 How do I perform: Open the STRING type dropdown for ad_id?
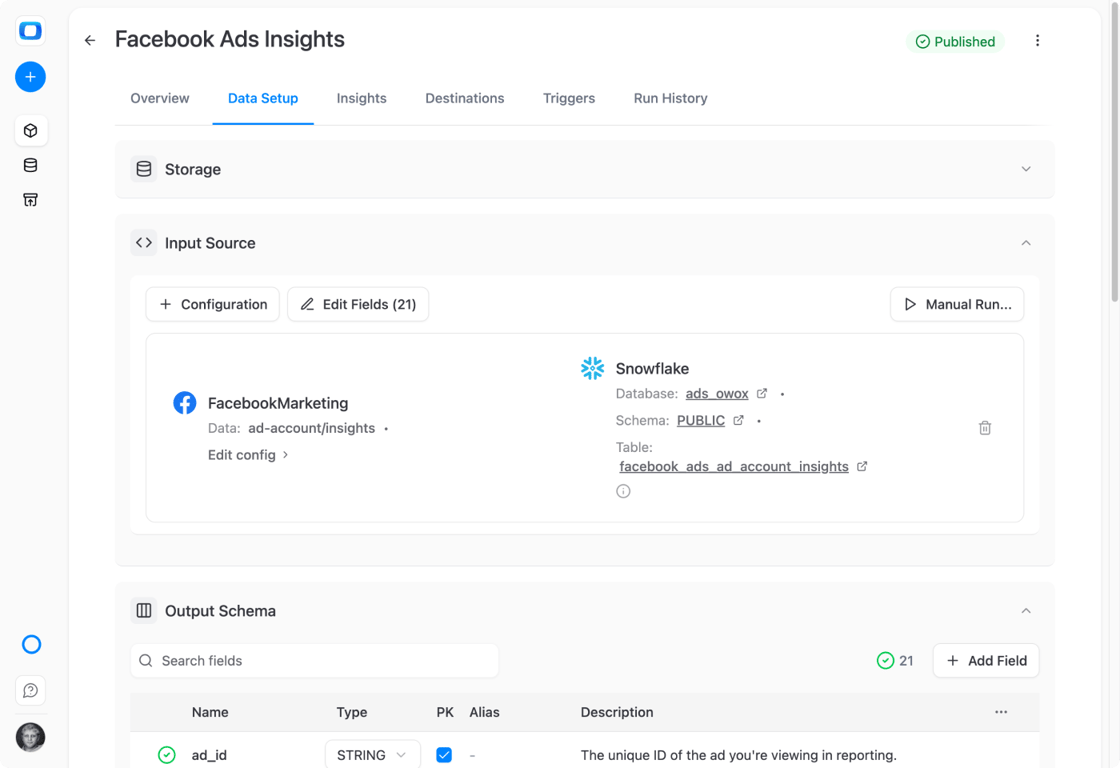click(372, 754)
